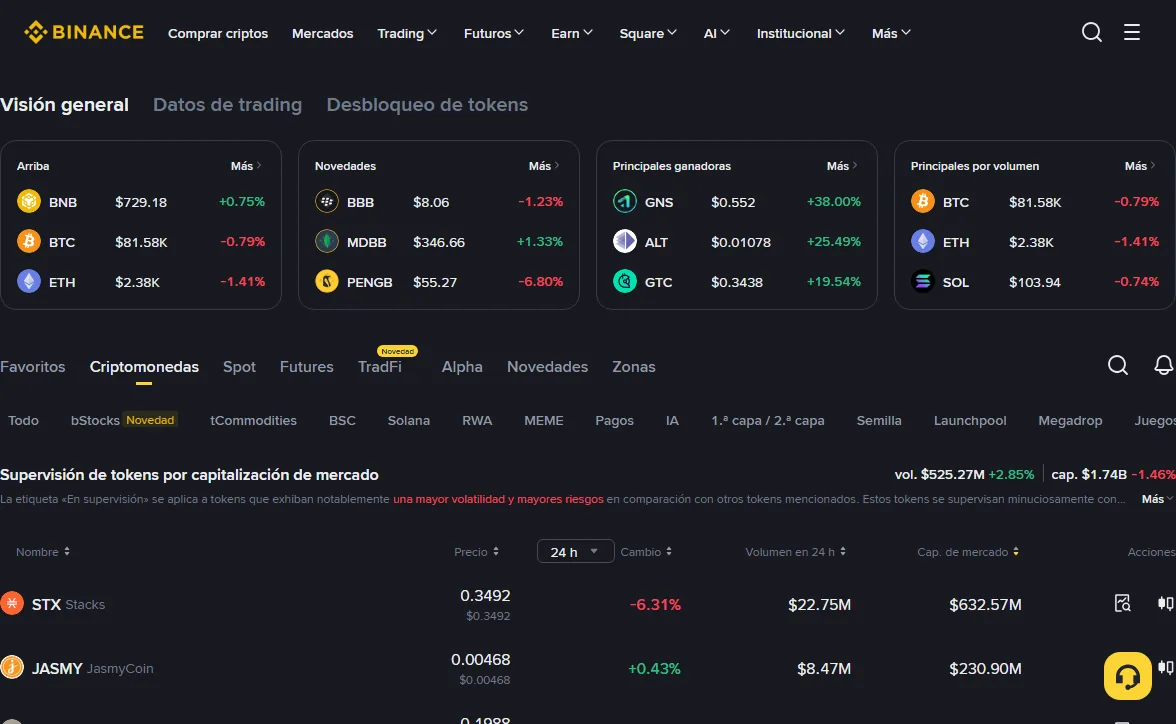Click Más in the Arriba card
1176x724 pixels.
point(246,166)
